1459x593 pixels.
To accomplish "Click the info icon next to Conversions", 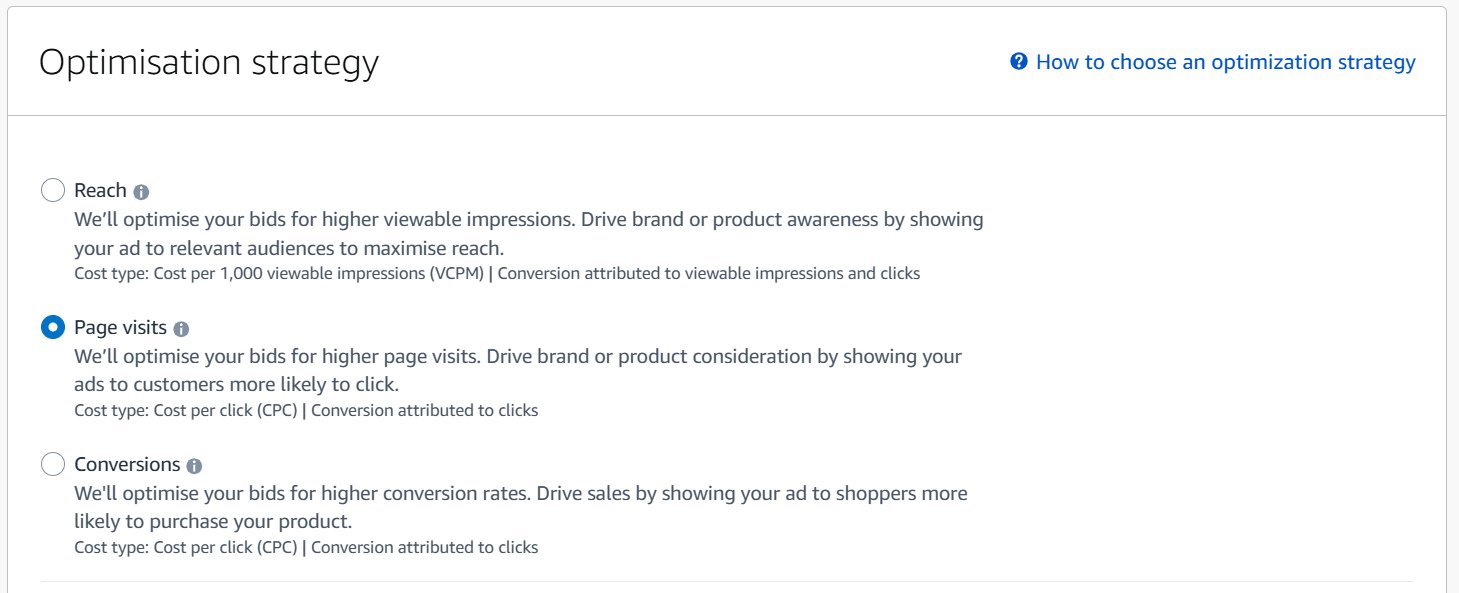I will click(195, 463).
